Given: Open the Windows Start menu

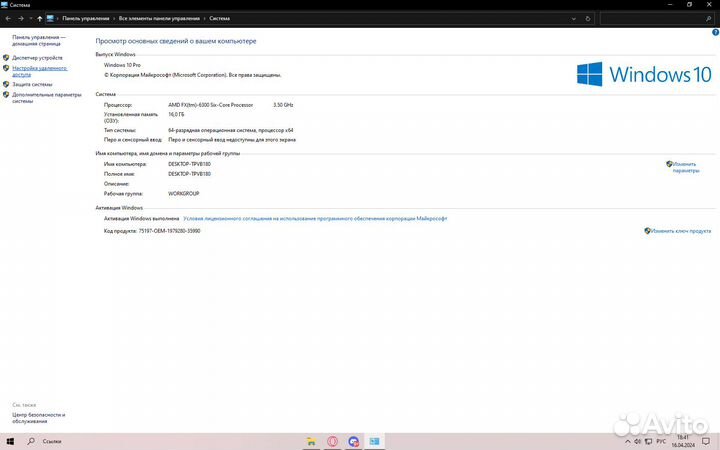Looking at the screenshot, I should point(11,441).
